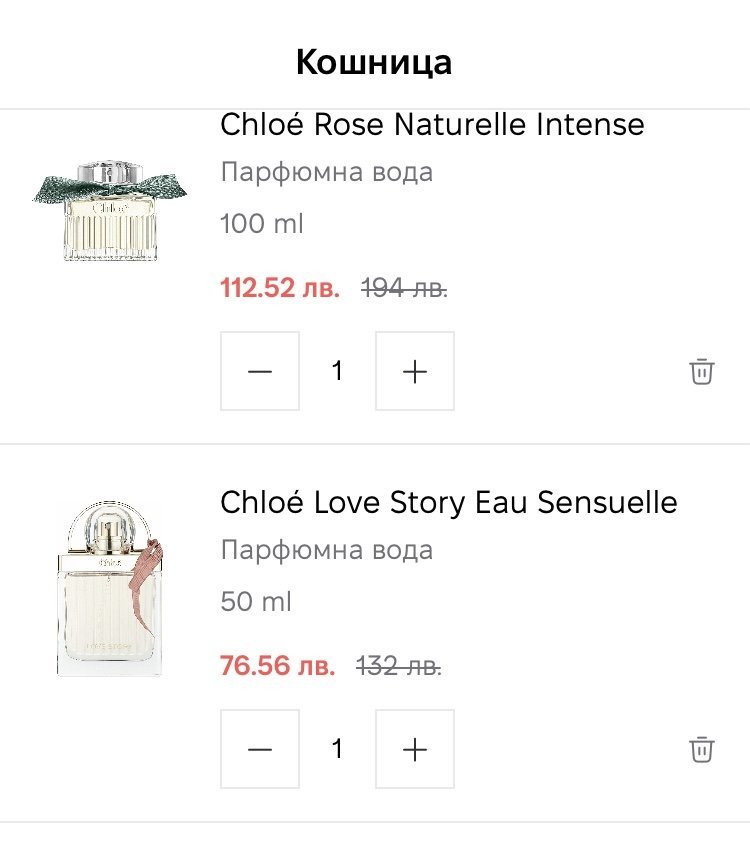Click the crossed-out 194 лв. price
The width and height of the screenshot is (750, 845).
(x=404, y=289)
